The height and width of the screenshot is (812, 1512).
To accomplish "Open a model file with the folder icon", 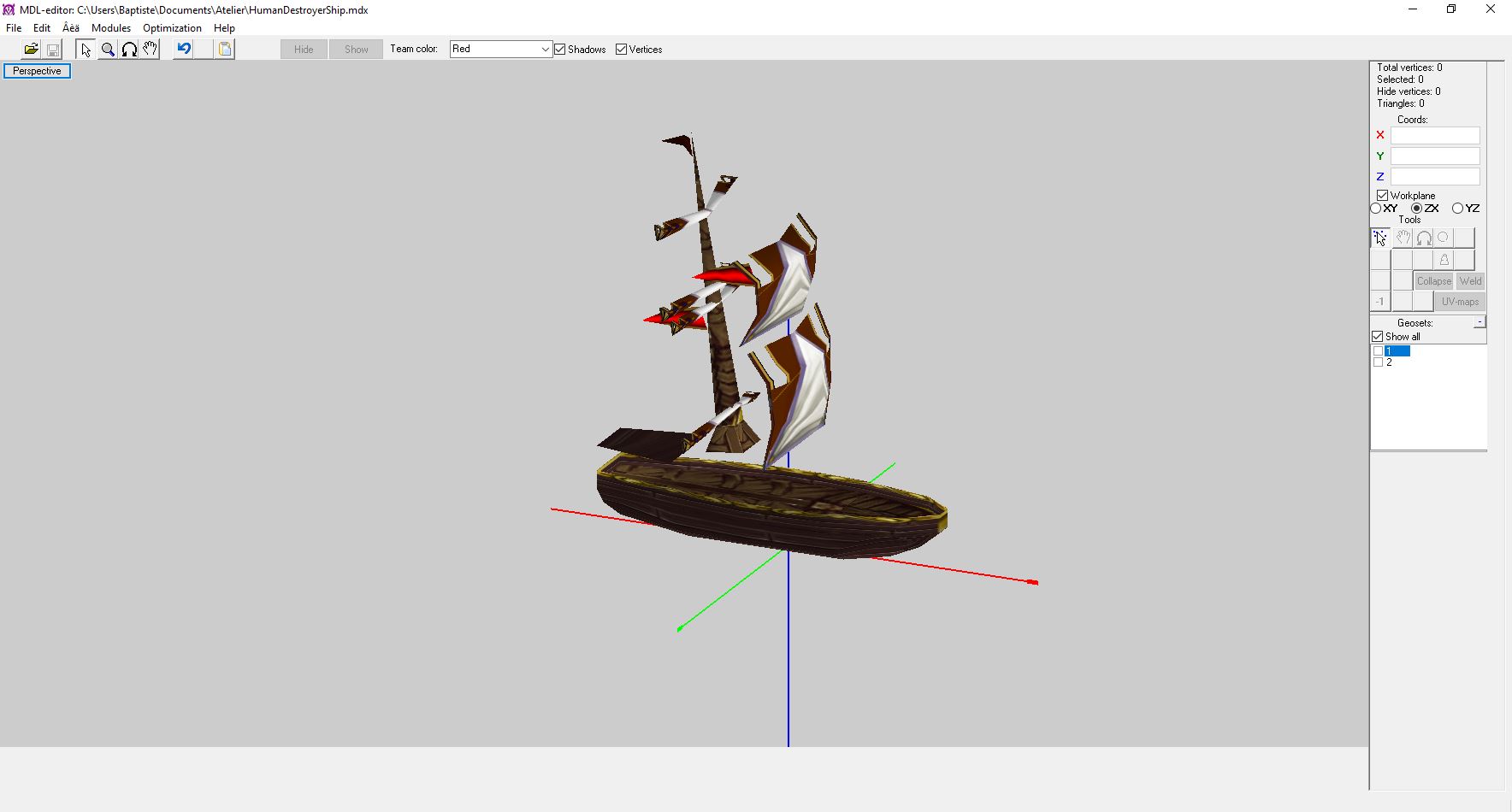I will pos(32,50).
